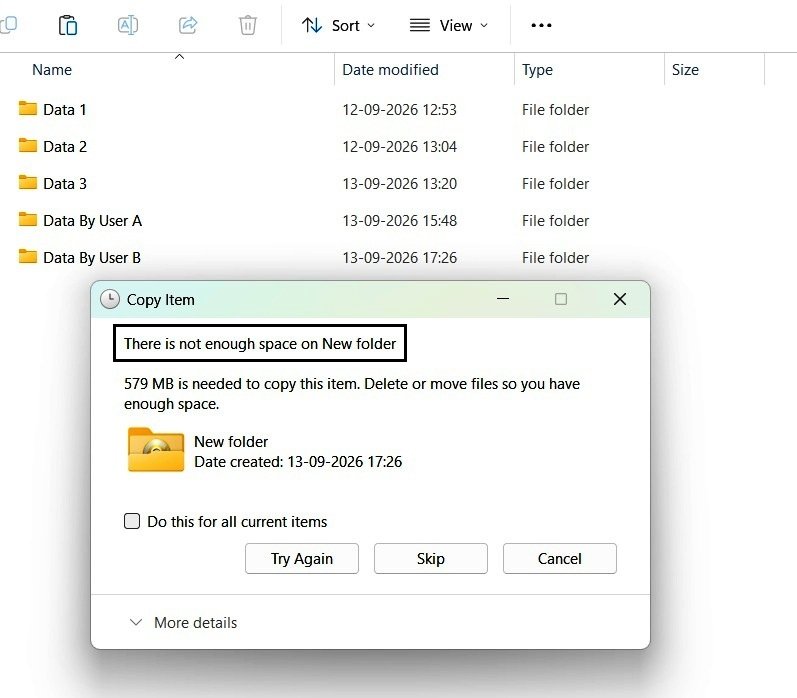797x698 pixels.
Task: Sort by the Type column header
Action: pos(537,70)
